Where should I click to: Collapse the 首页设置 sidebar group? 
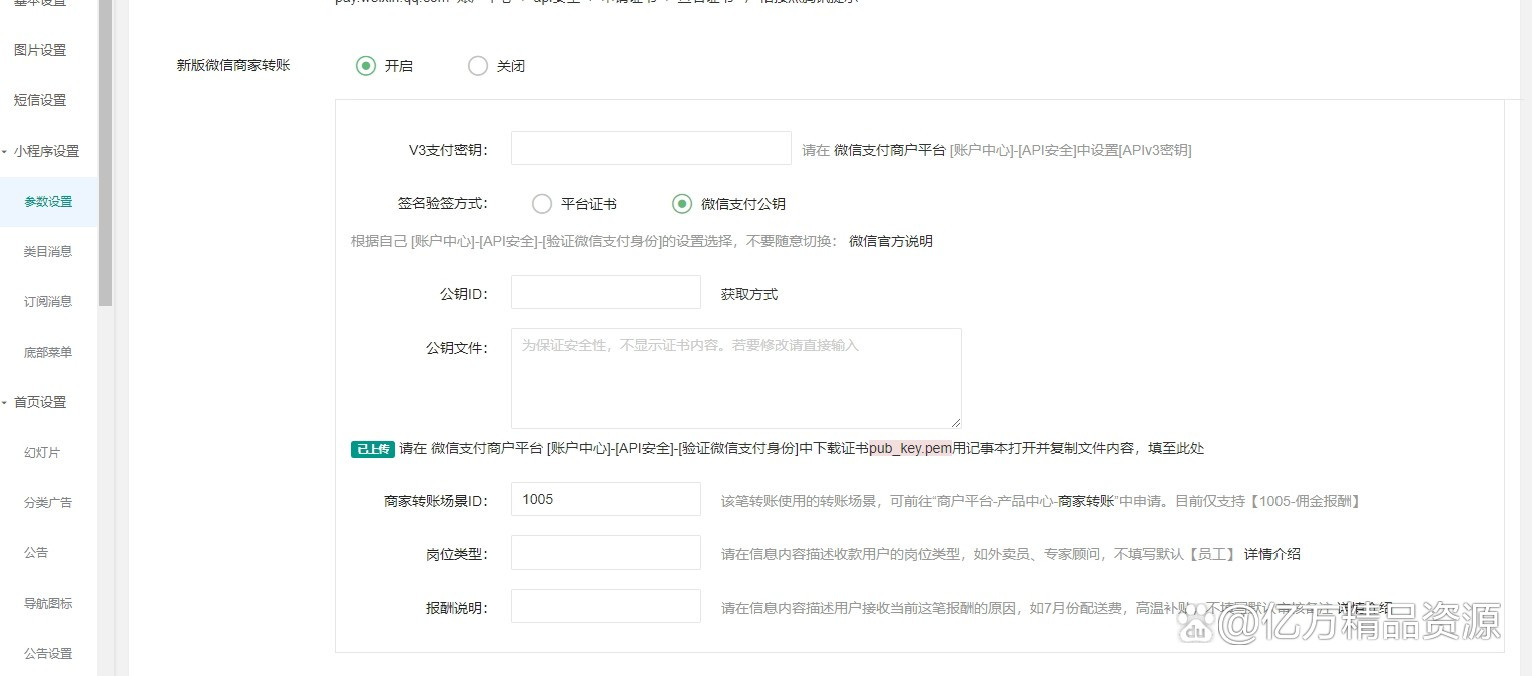[x=35, y=402]
